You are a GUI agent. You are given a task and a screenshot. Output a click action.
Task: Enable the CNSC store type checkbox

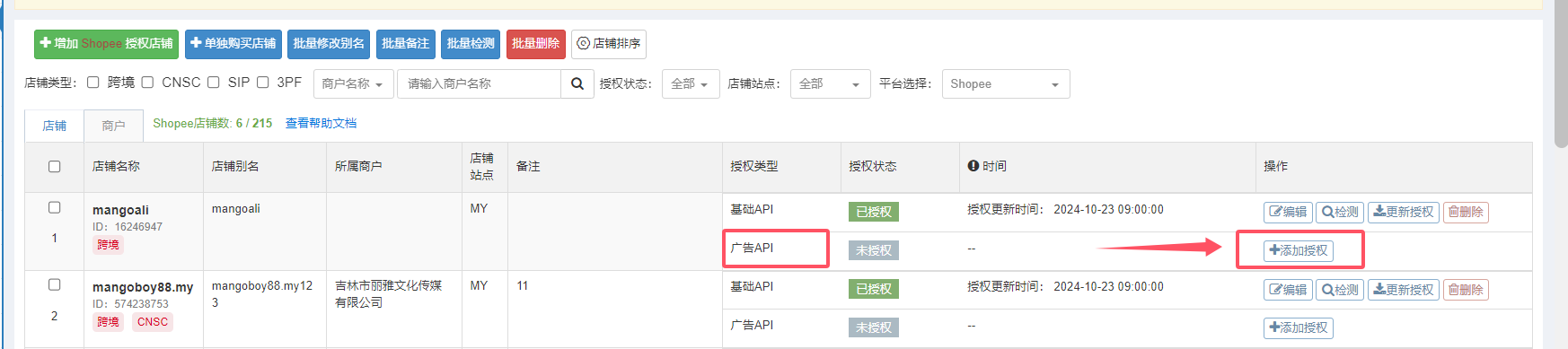[147, 83]
